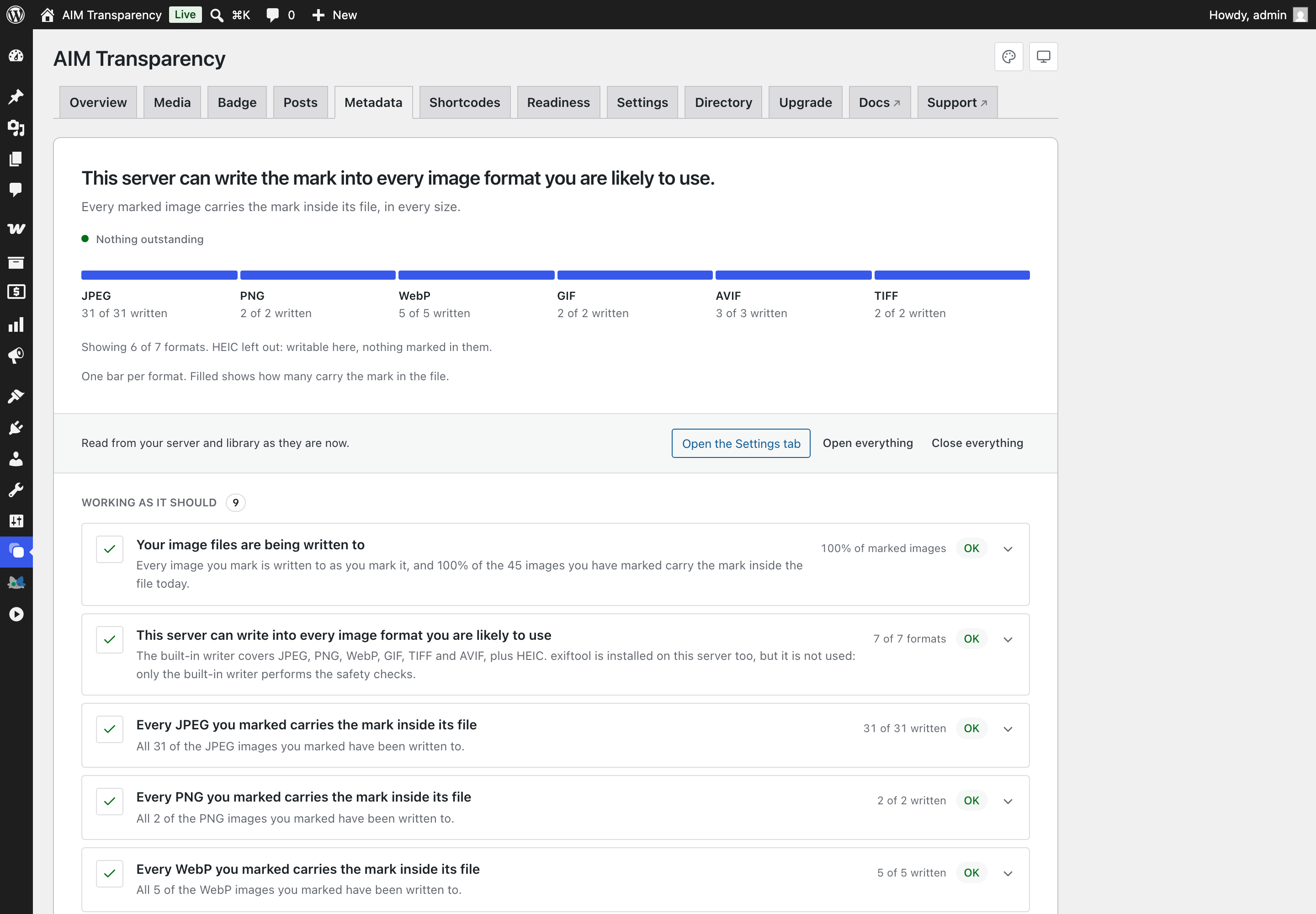Open Appearance via paintbrush sidebar icon
The height and width of the screenshot is (914, 1316).
tap(16, 396)
